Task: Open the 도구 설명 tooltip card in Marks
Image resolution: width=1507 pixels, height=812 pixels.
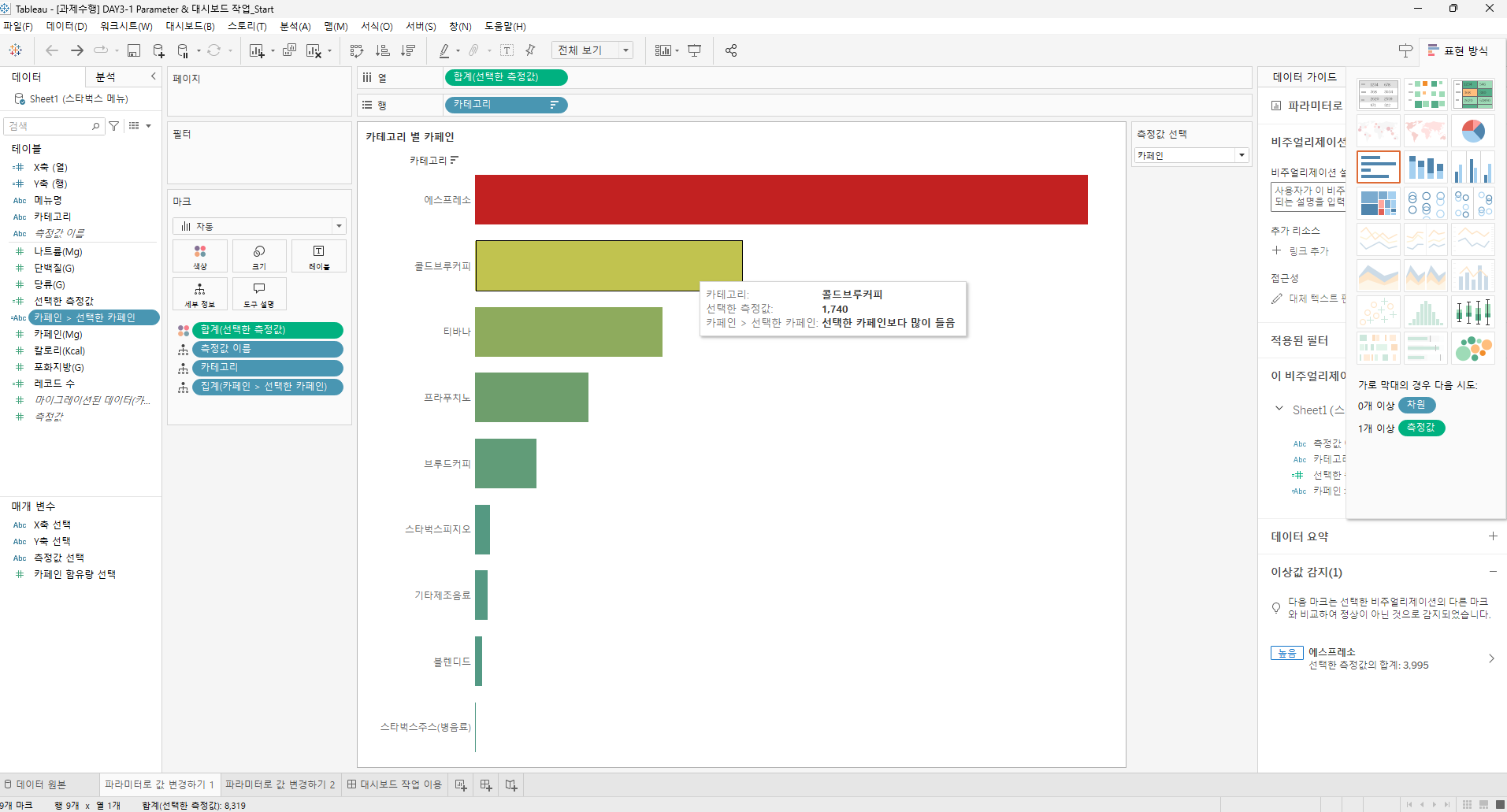Action: [259, 295]
